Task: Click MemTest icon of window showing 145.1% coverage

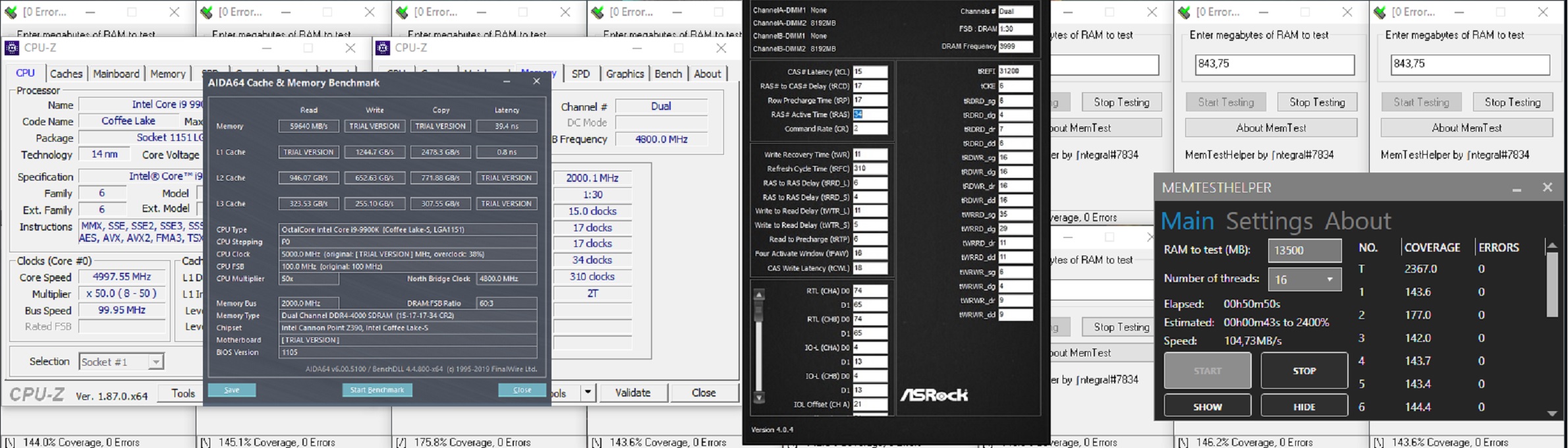Action: point(206,12)
